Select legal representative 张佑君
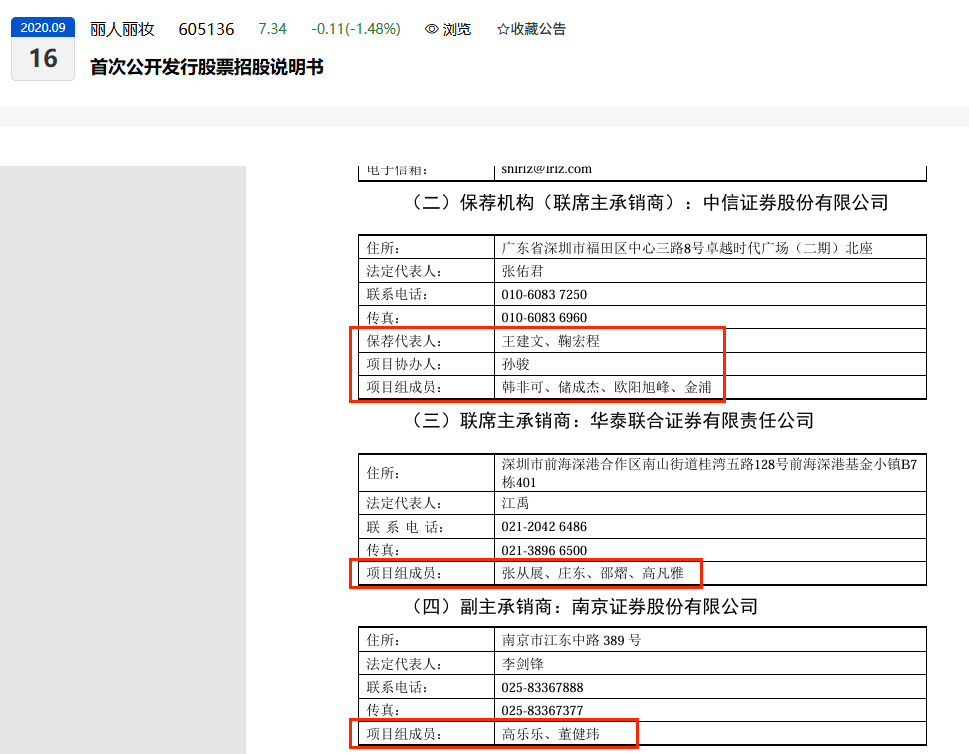The image size is (969, 754). (522, 271)
